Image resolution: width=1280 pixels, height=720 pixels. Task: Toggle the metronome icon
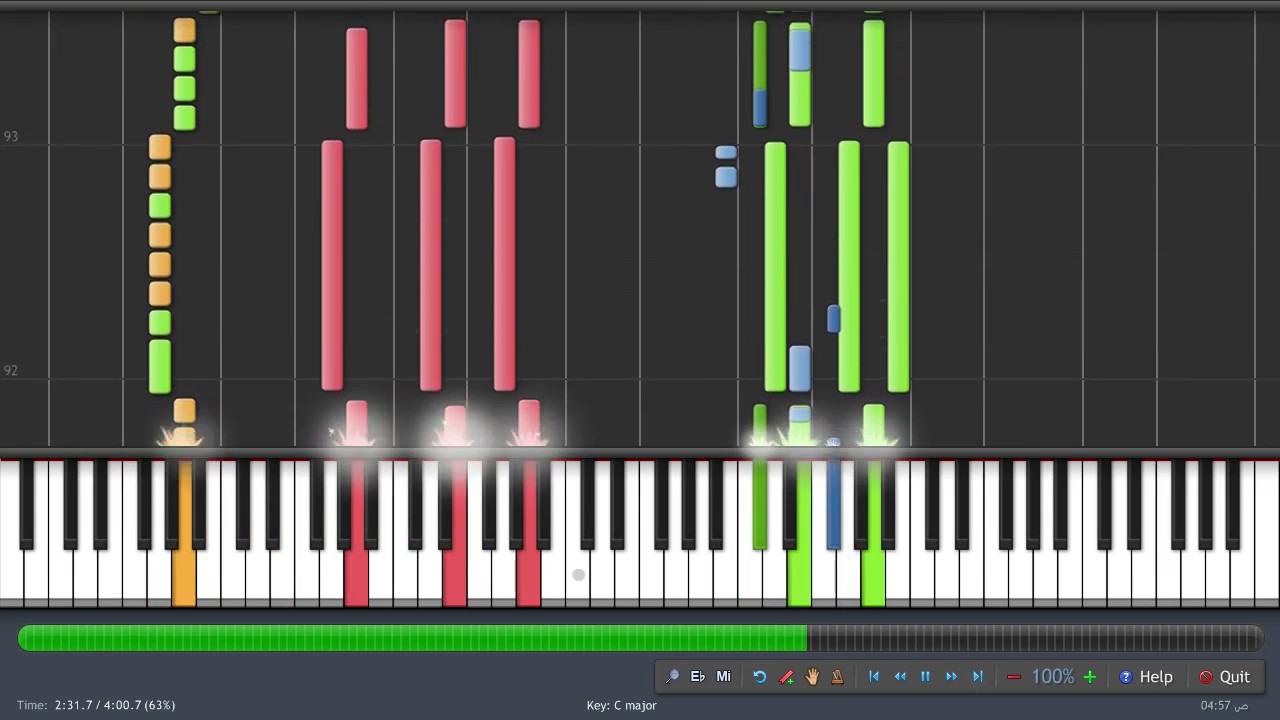pyautogui.click(x=837, y=677)
